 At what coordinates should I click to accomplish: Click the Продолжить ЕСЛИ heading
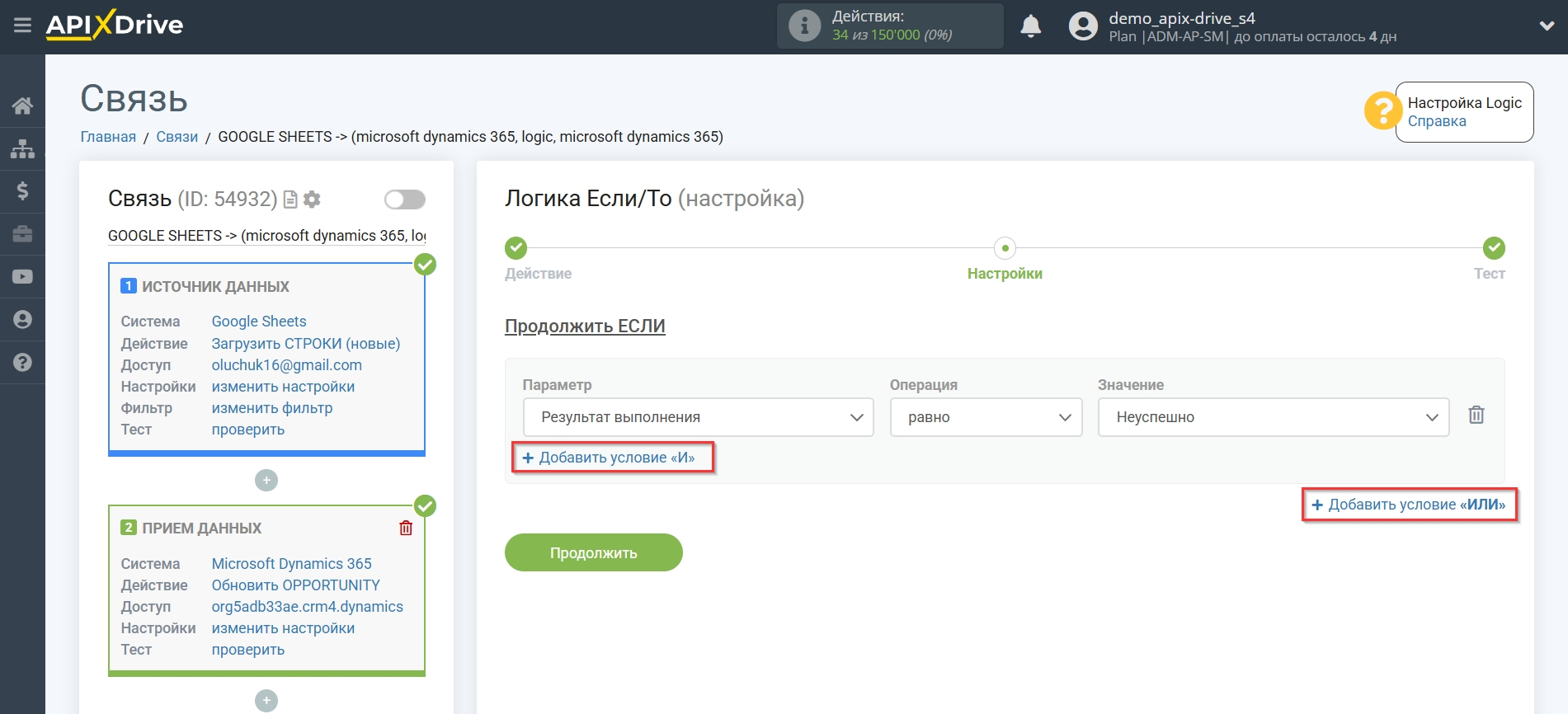point(585,326)
